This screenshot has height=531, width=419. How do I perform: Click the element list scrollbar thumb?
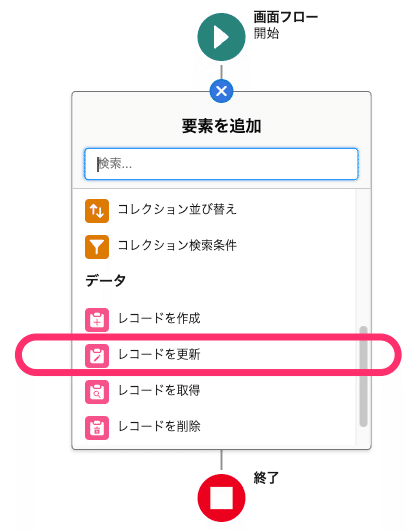coord(363,376)
